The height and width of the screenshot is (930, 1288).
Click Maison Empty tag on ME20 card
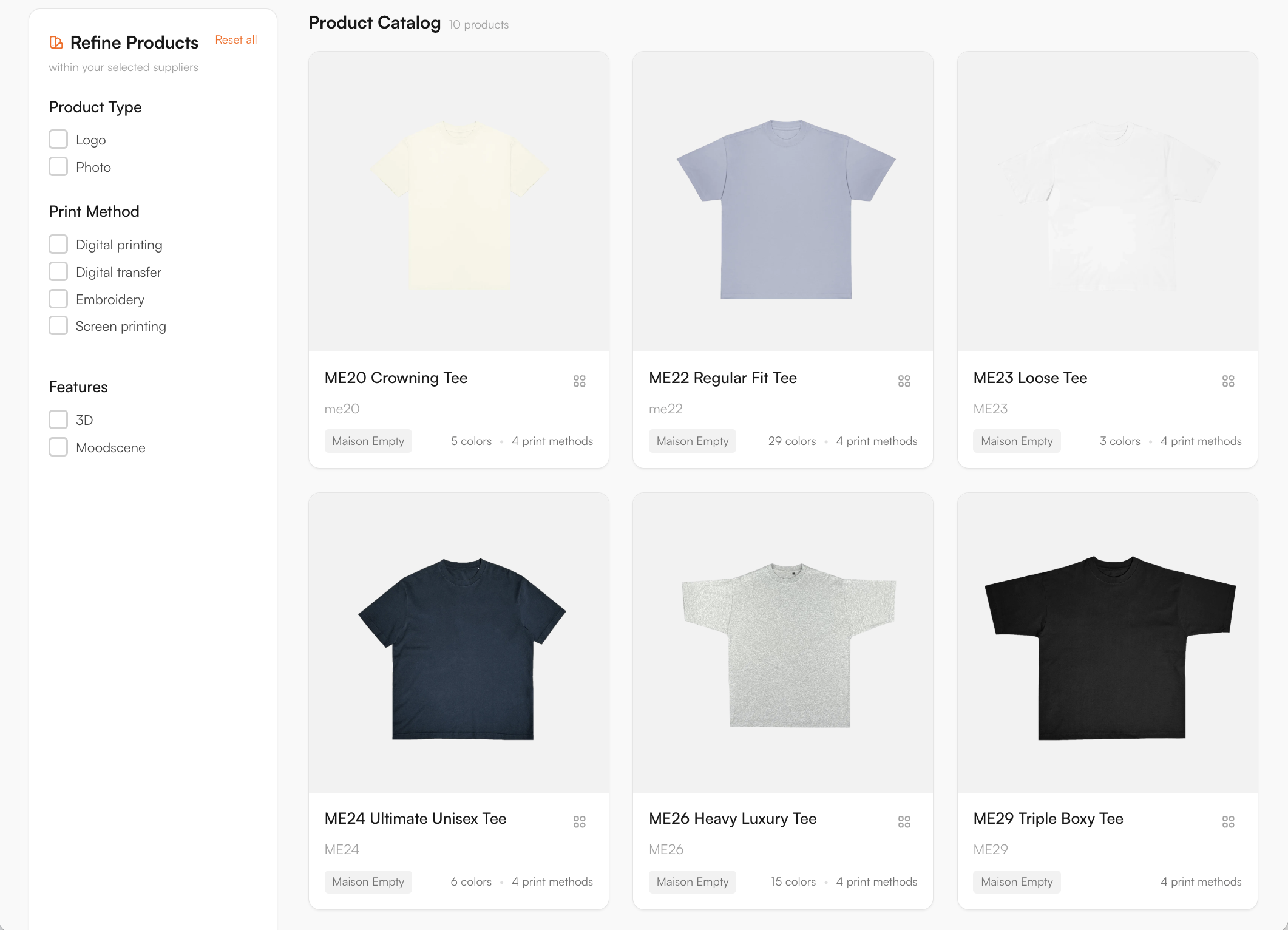[368, 441]
